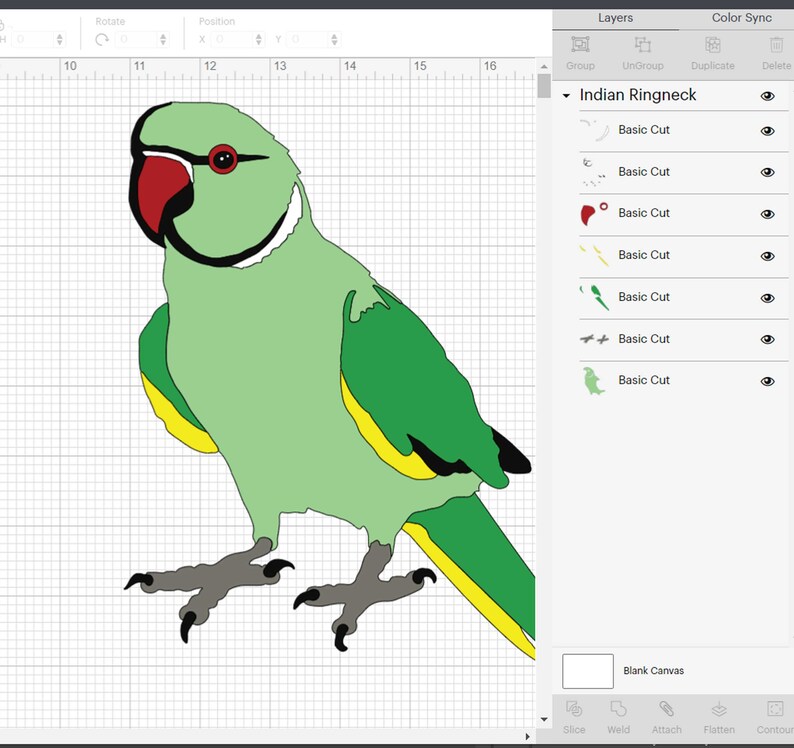Click the Contour tool icon
This screenshot has width=794, height=748.
click(775, 709)
